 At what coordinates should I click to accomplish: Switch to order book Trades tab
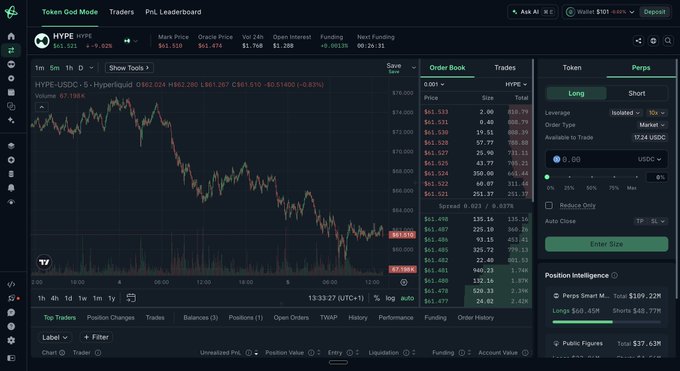[505, 68]
